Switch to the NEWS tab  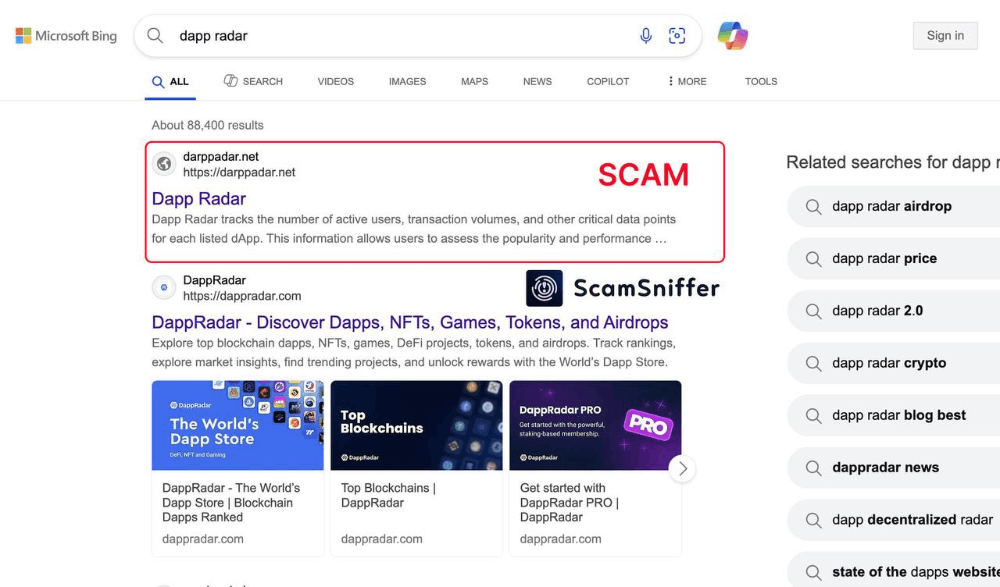(x=537, y=82)
